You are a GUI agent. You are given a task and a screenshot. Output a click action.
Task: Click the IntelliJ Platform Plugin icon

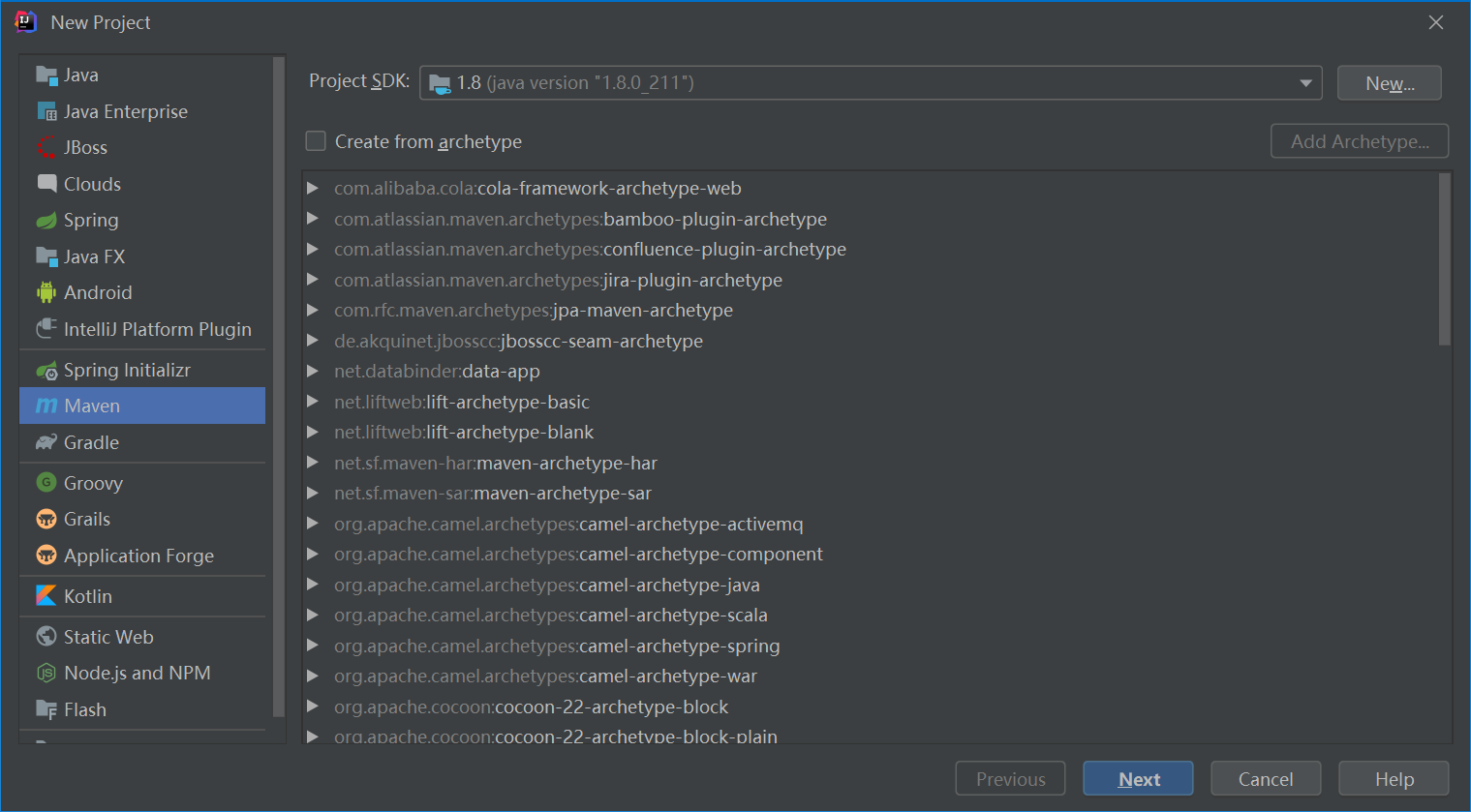[x=46, y=329]
